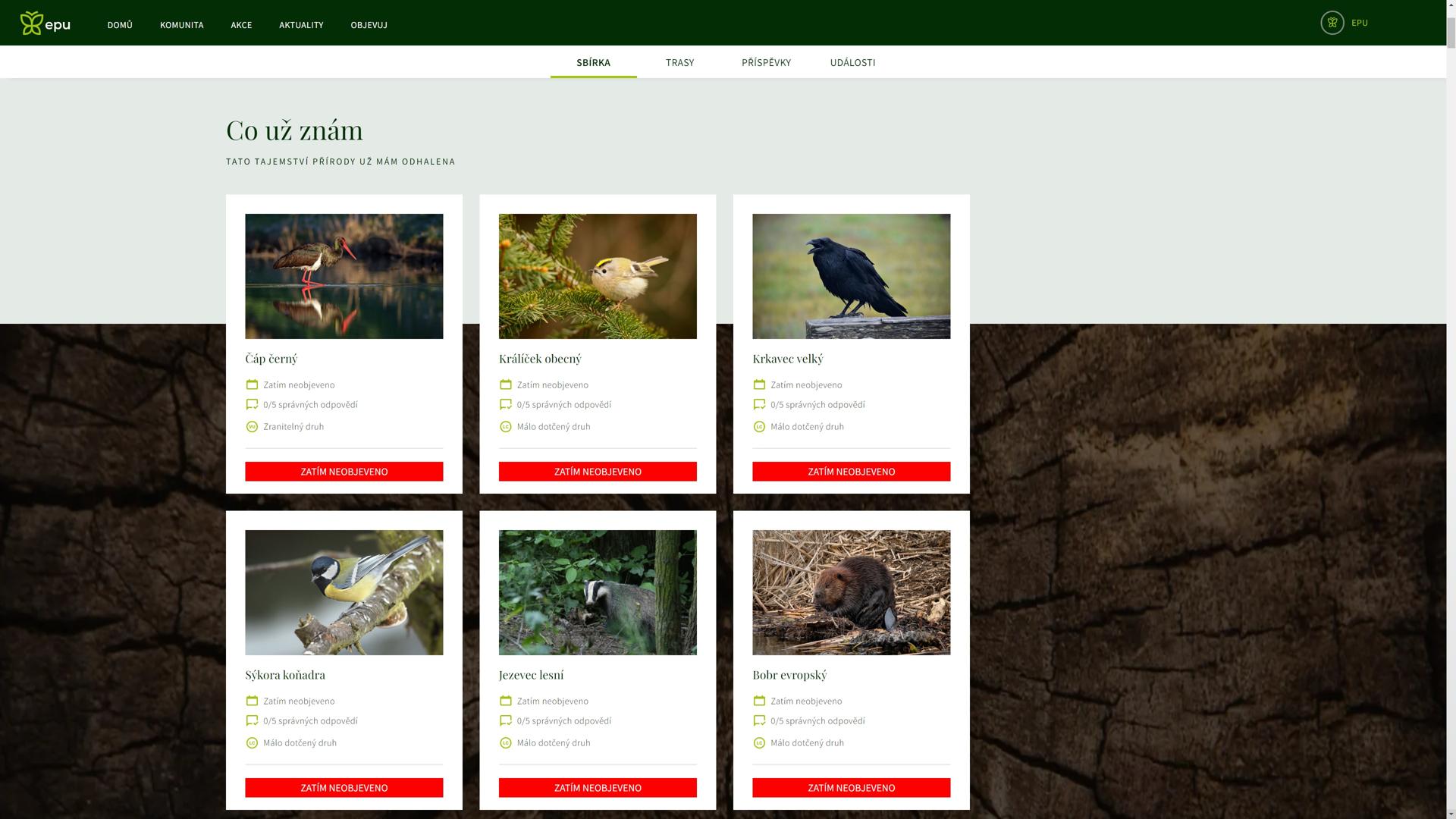Image resolution: width=1456 pixels, height=819 pixels.
Task: Click 'Málo dotčený druh' on Jezevec lesní card
Action: pos(554,743)
